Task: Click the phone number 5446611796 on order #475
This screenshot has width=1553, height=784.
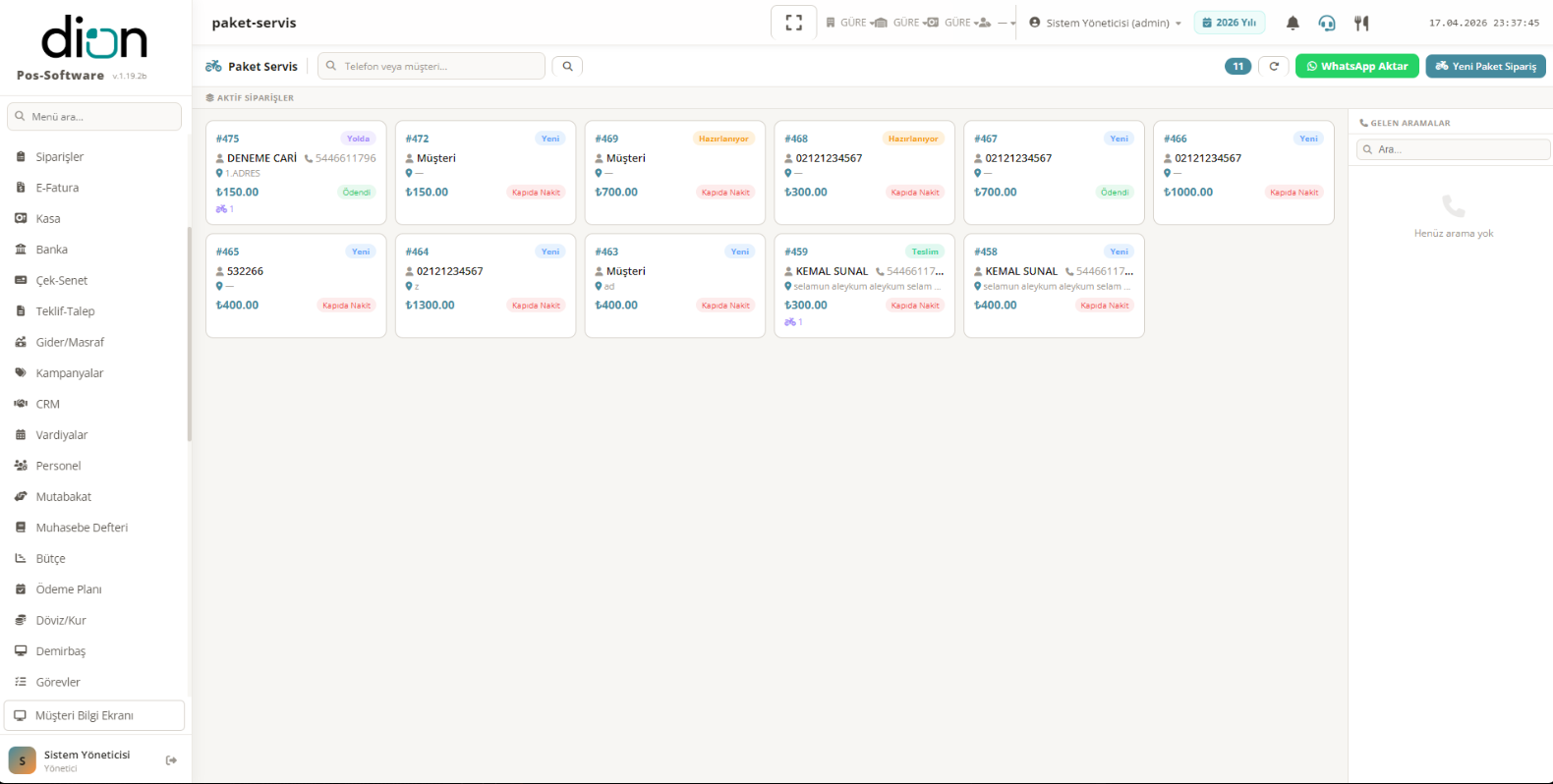Action: (345, 158)
